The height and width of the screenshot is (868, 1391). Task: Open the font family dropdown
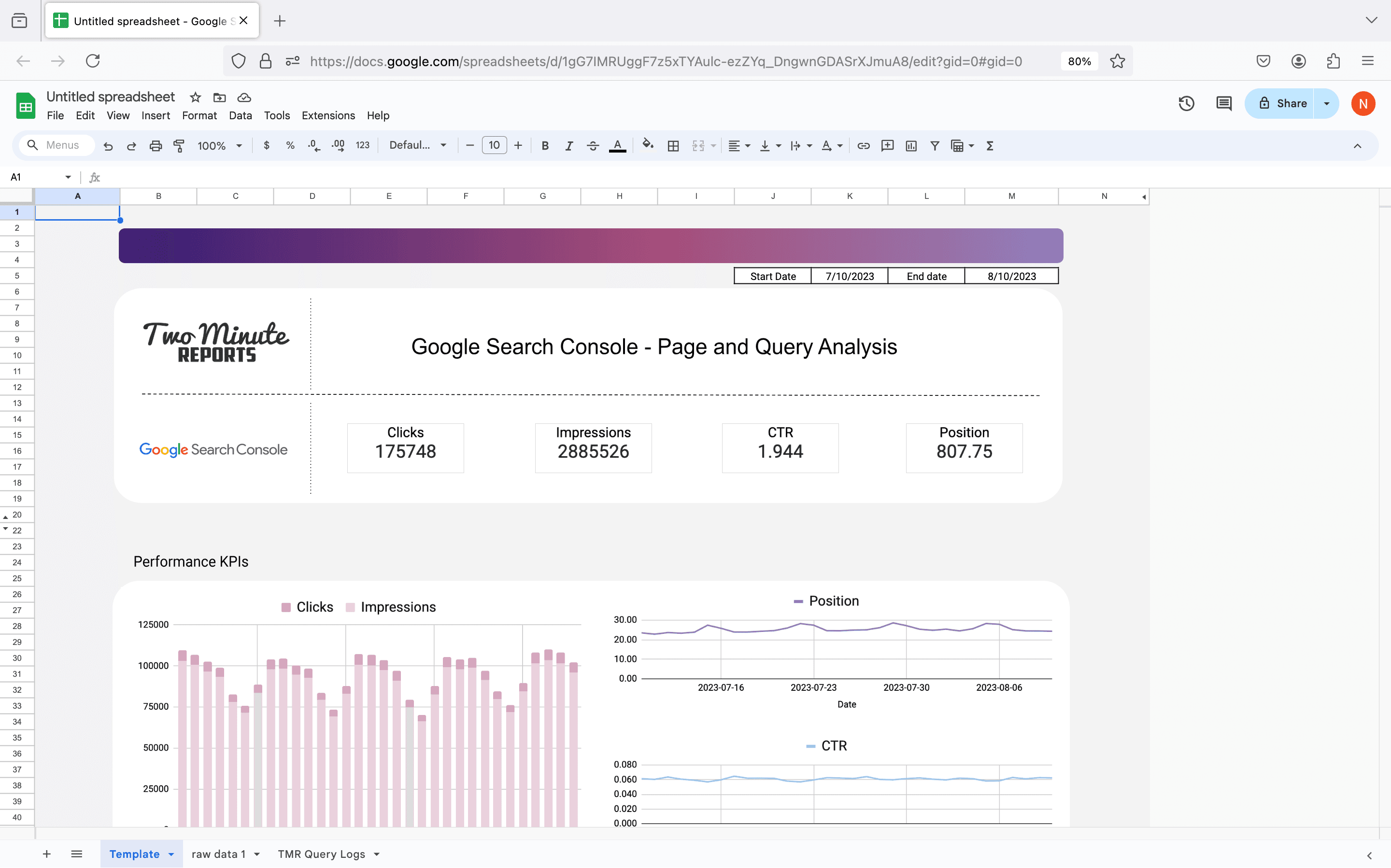click(x=417, y=146)
